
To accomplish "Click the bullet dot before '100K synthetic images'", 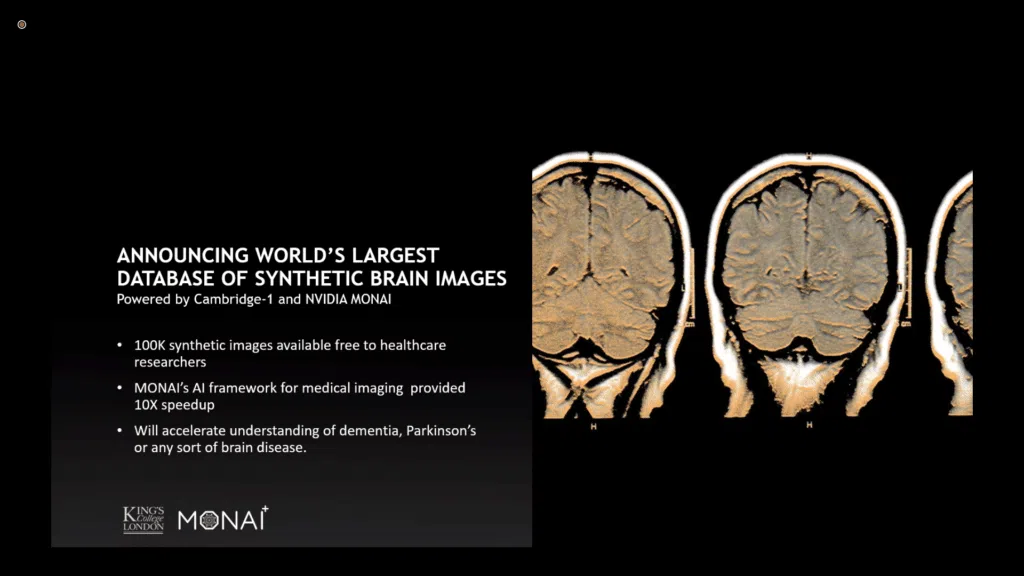I will coord(120,345).
